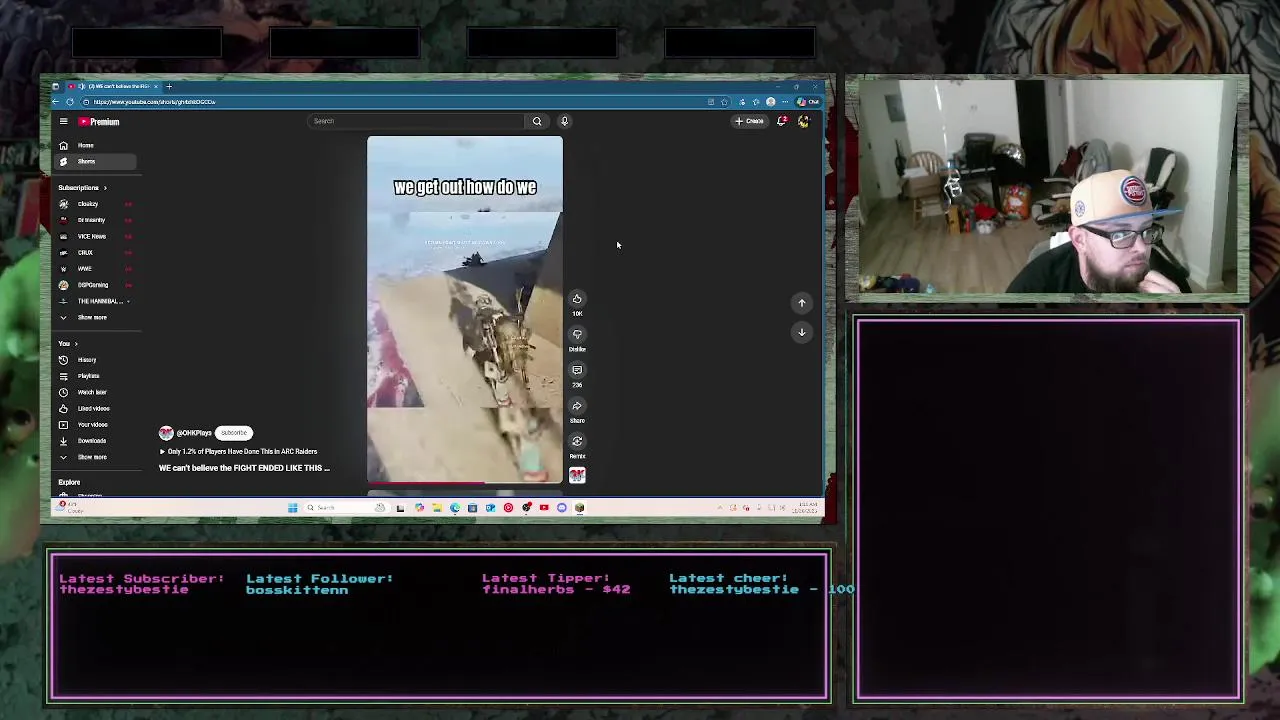Show hidden system tray icons chevron
1280x720 pixels.
[x=720, y=508]
